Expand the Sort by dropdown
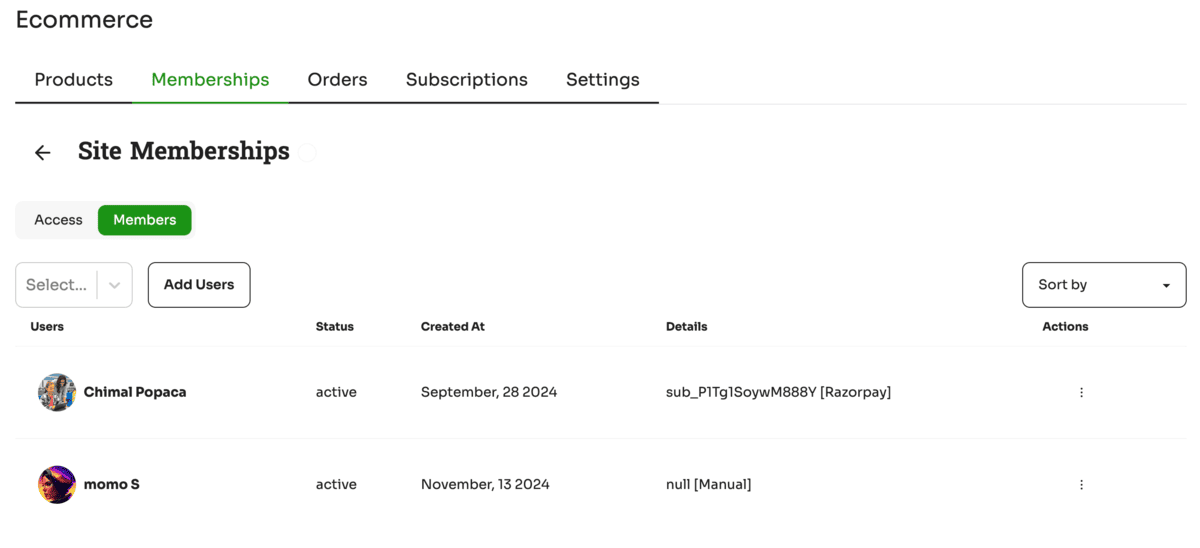This screenshot has height=548, width=1200. click(1104, 285)
